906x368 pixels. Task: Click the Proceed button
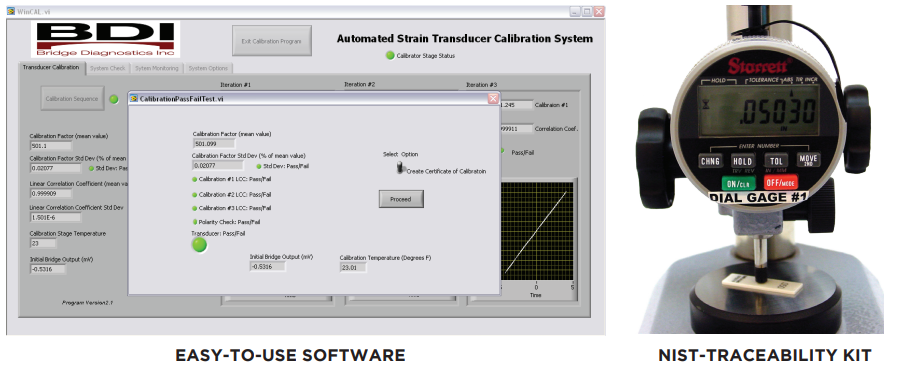pyautogui.click(x=401, y=199)
